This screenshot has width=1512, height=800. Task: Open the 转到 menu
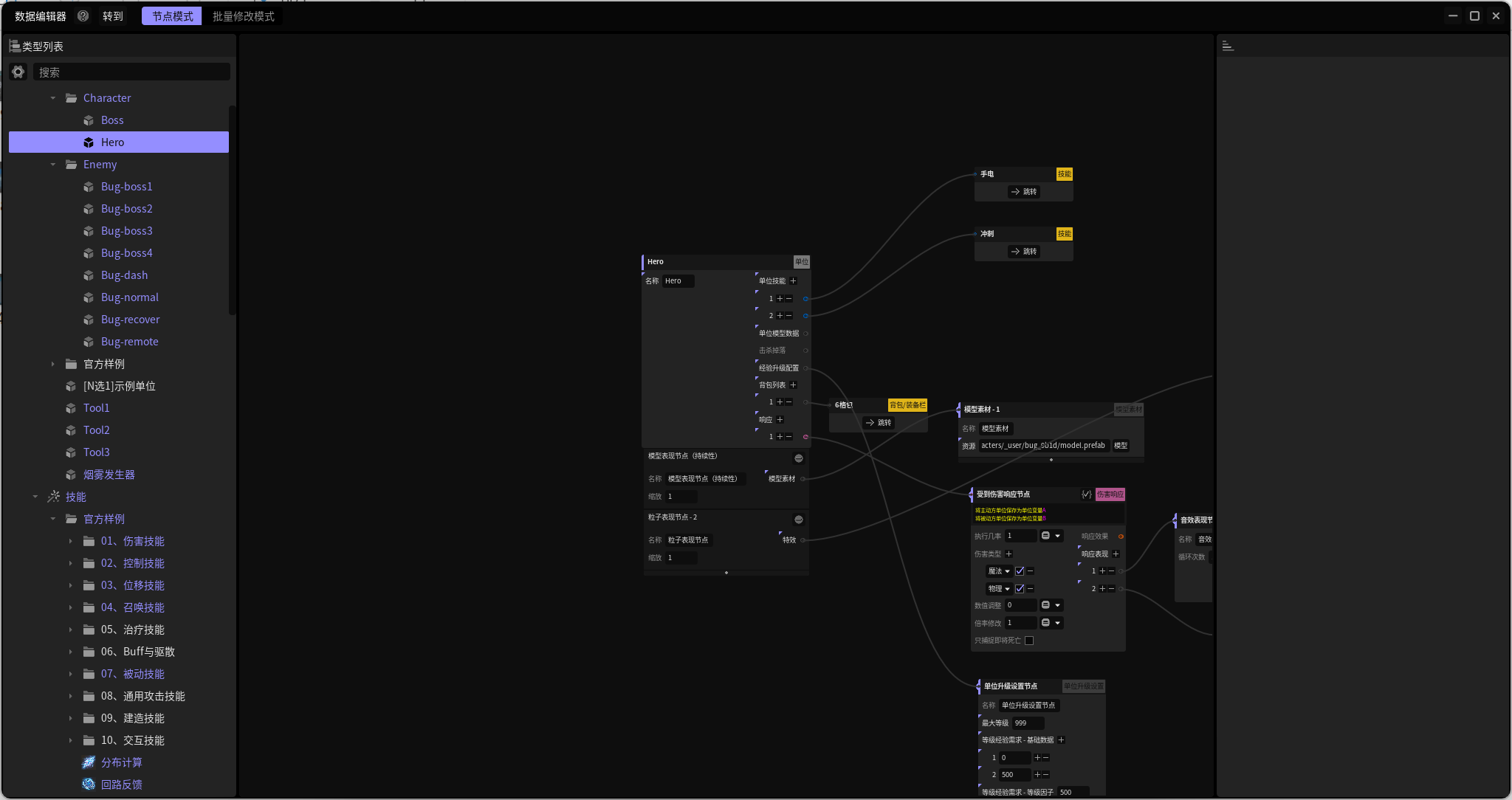(113, 16)
